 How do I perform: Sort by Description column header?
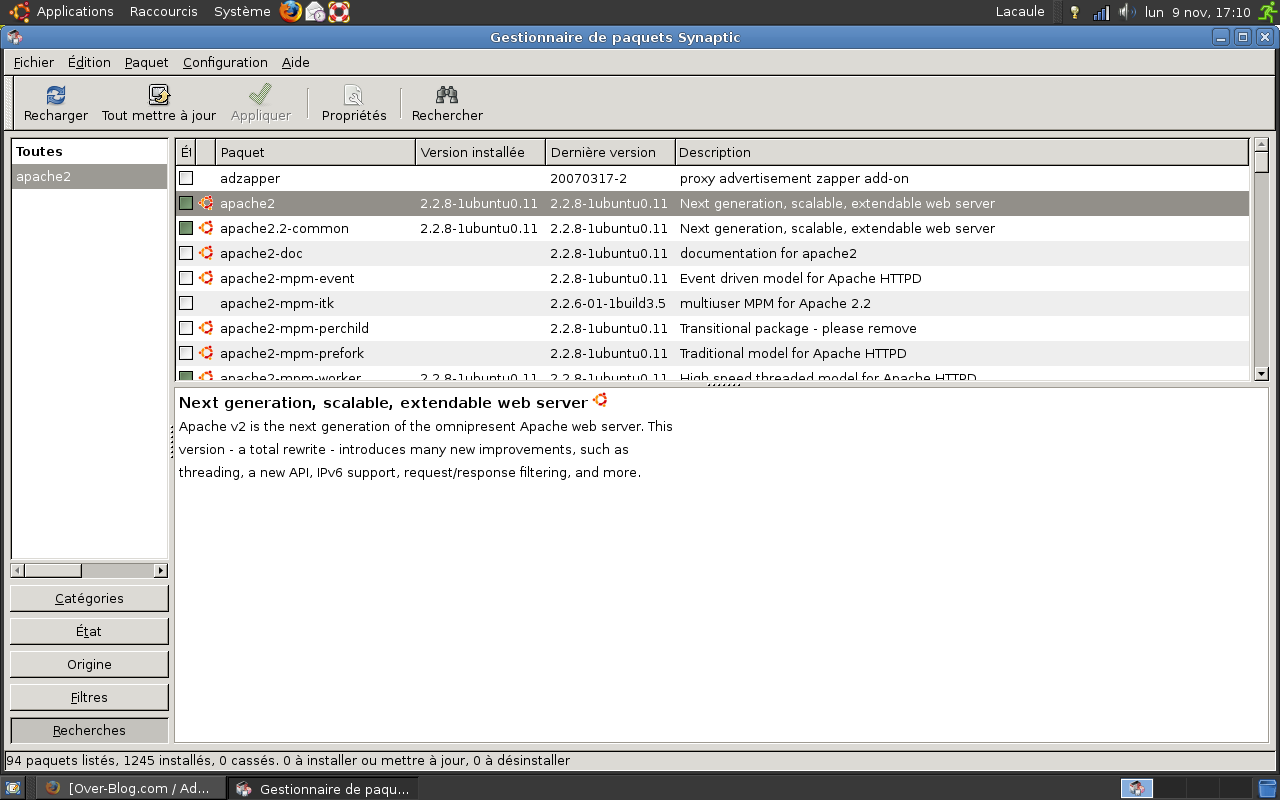point(962,152)
